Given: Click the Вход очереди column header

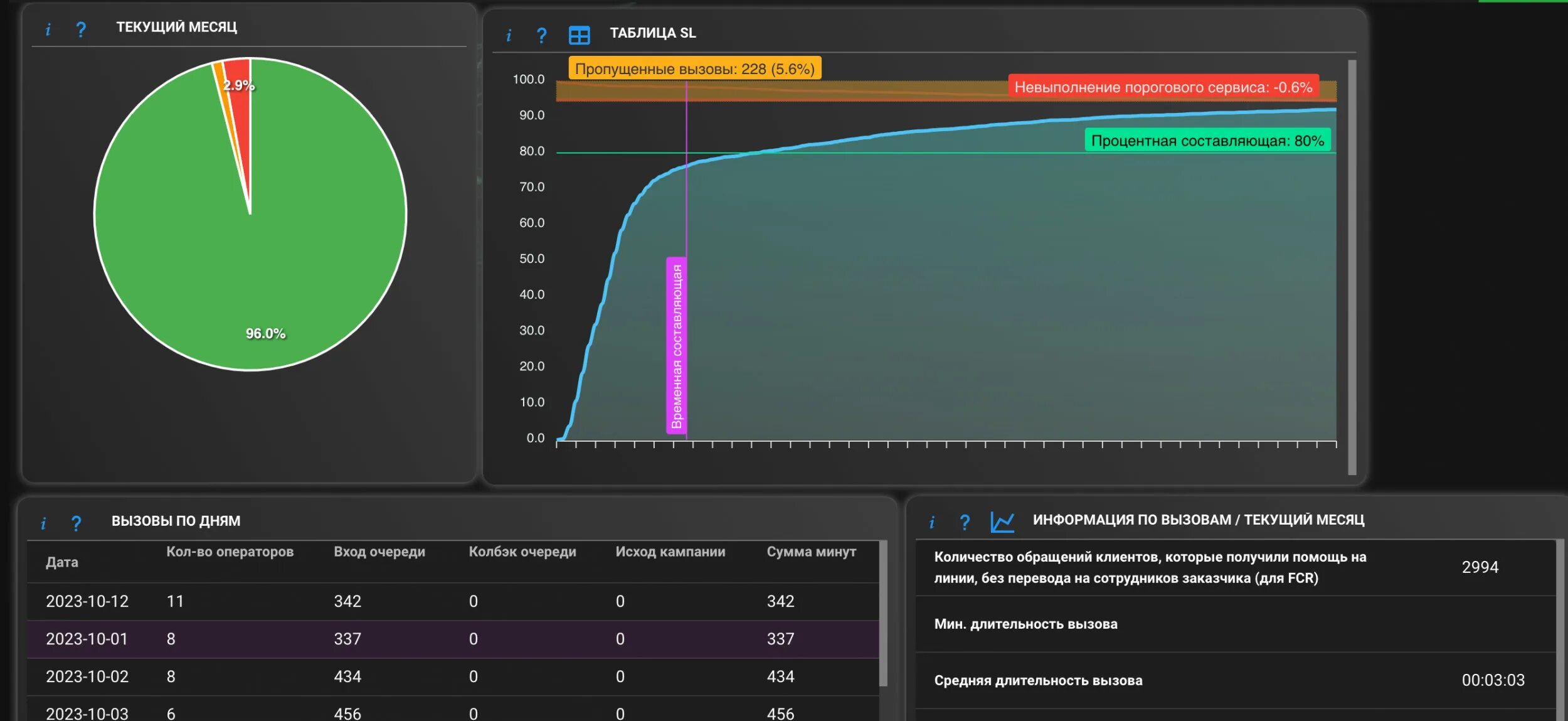Looking at the screenshot, I should tap(379, 552).
